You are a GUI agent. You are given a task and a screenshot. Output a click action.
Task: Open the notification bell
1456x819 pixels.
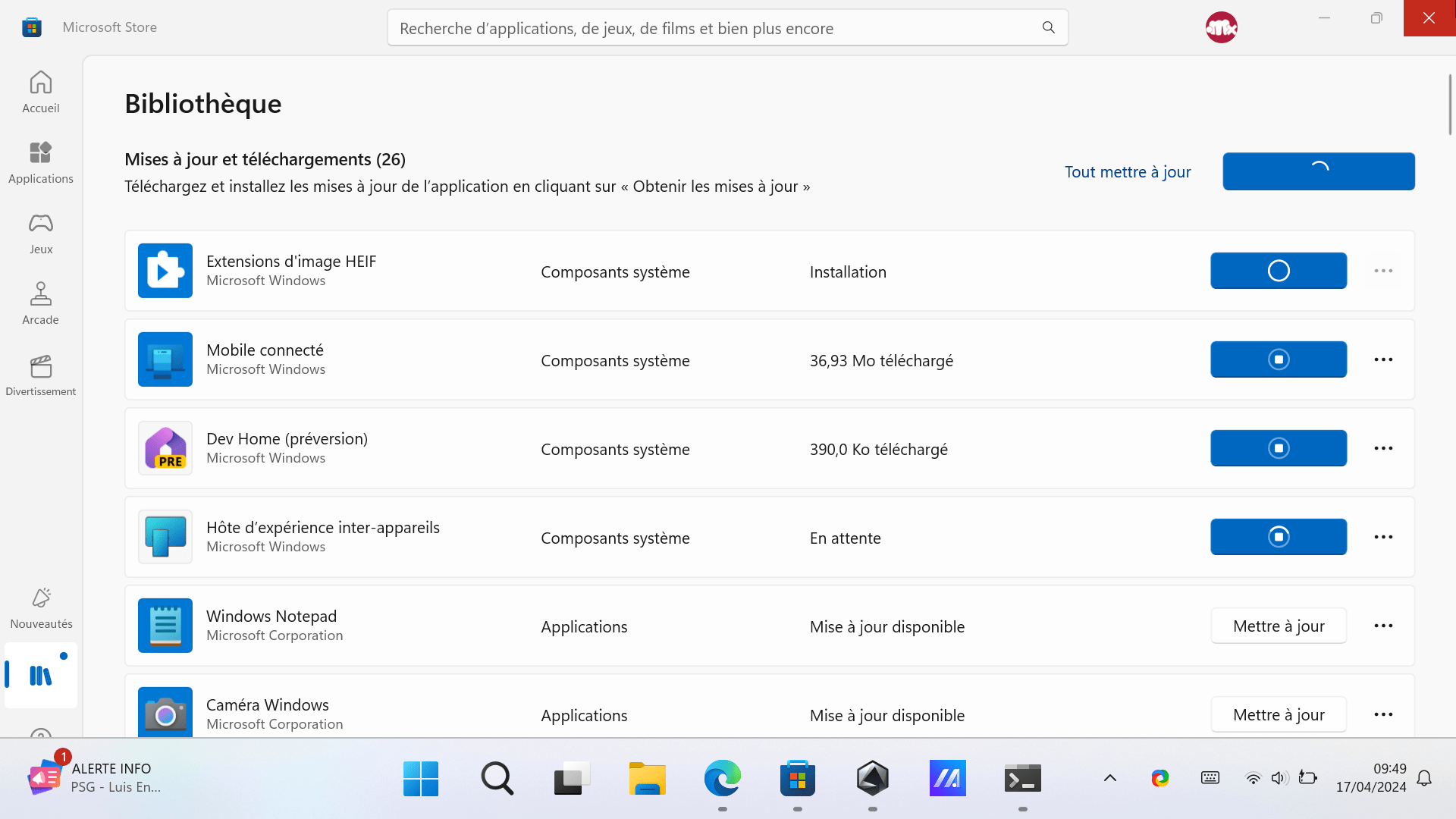point(1424,778)
